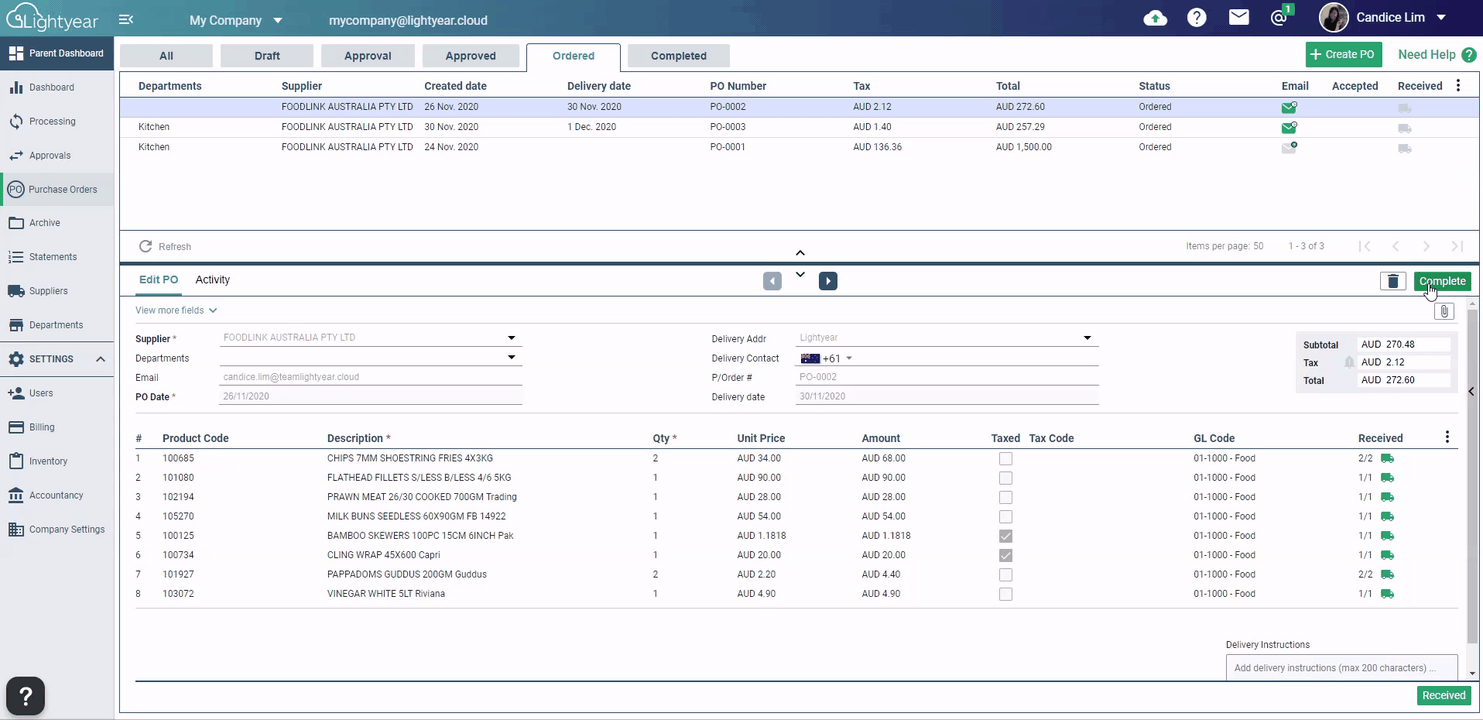The height and width of the screenshot is (720, 1483).
Task: Click the trash delete icon beside Complete
Action: pos(1393,282)
